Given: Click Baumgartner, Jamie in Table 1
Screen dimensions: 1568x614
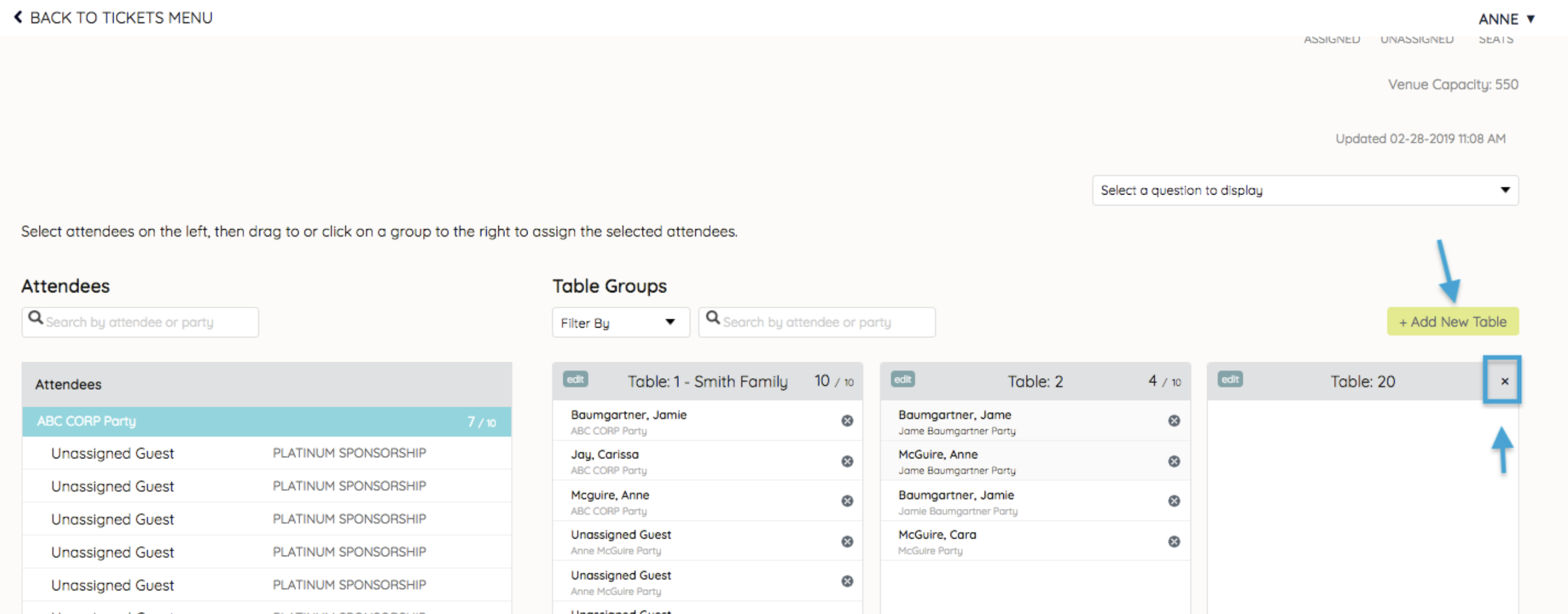Looking at the screenshot, I should pos(628,415).
